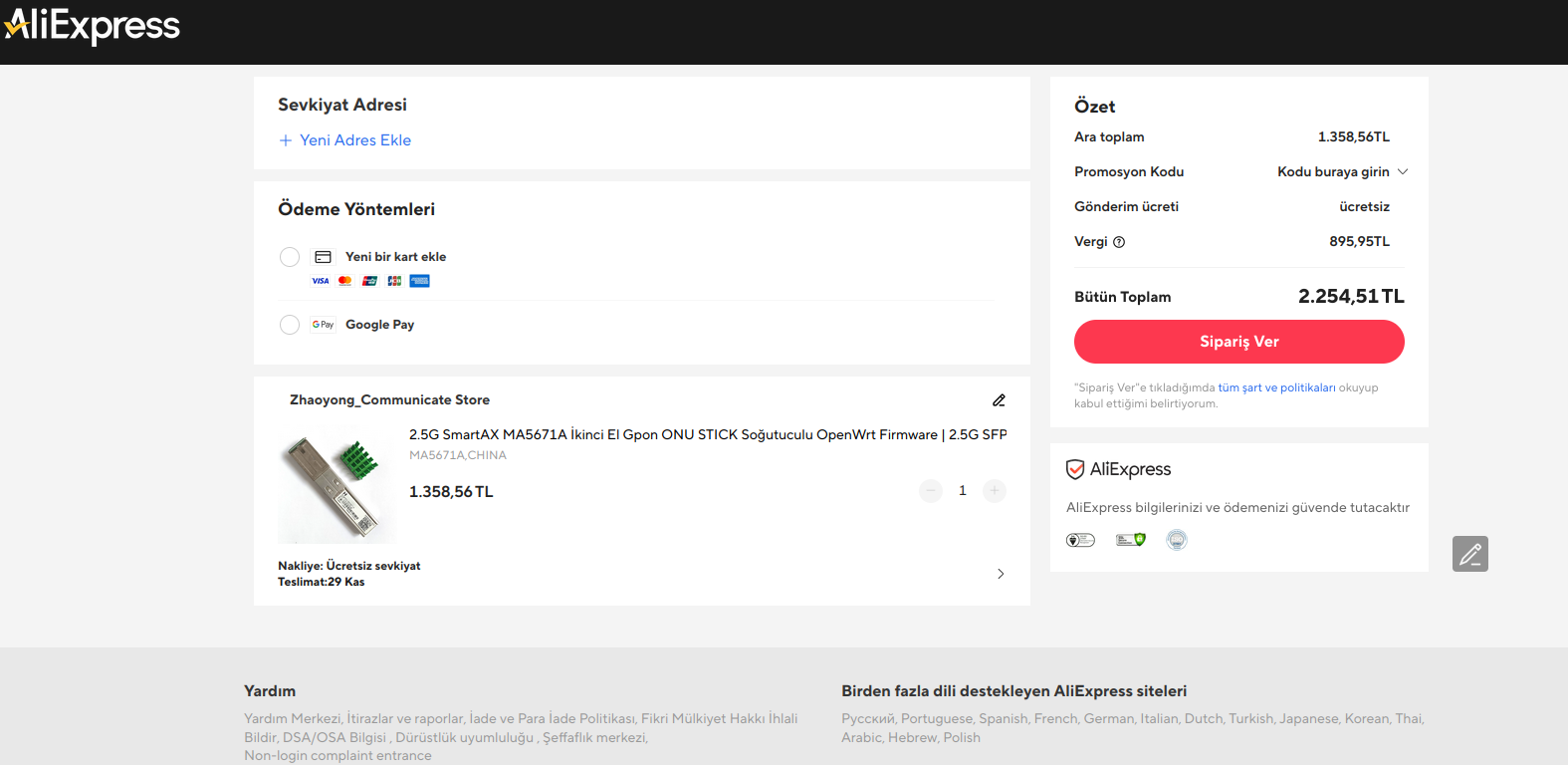The width and height of the screenshot is (1568, 765).
Task: Click the round blue seal badge icon
Action: point(1177,540)
